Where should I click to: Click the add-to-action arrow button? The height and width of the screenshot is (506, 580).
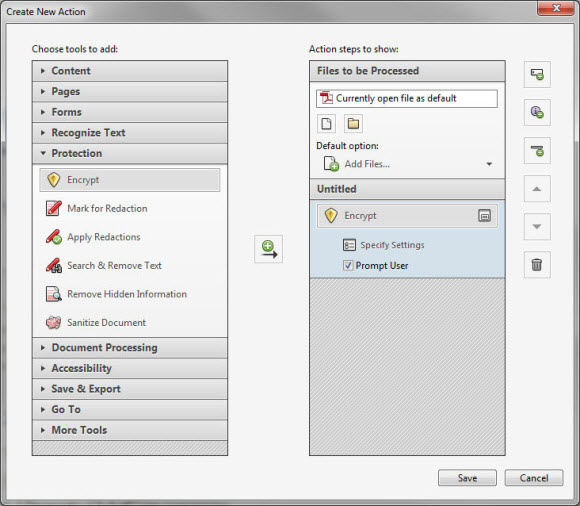(x=268, y=249)
